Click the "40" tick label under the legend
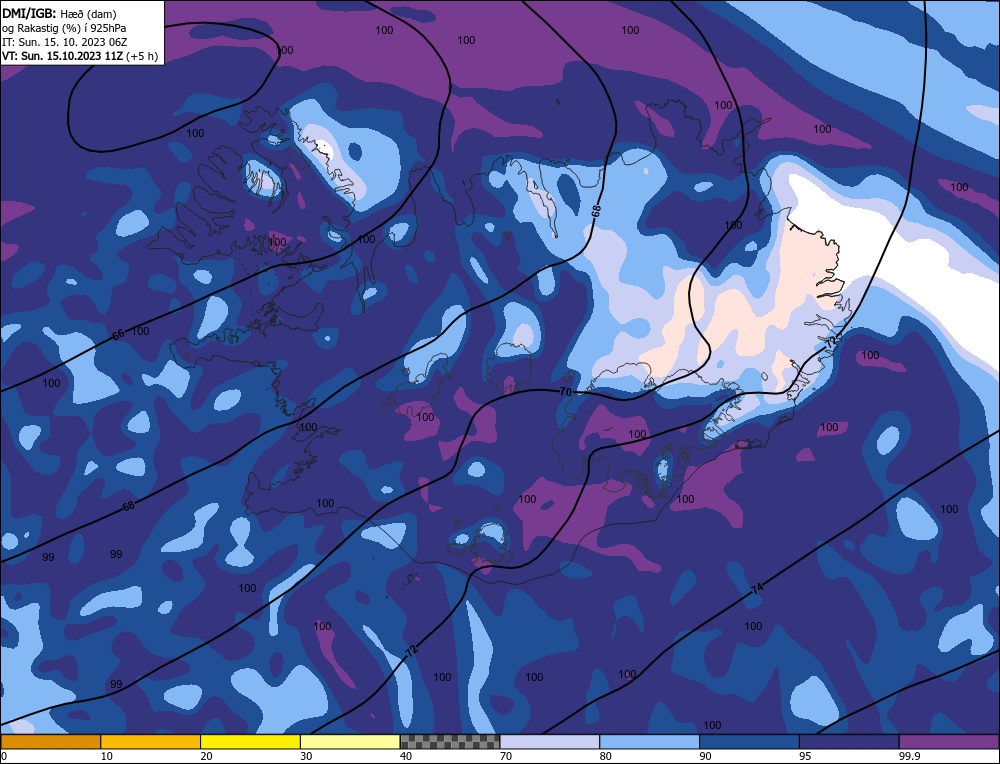The height and width of the screenshot is (764, 1000). [406, 756]
